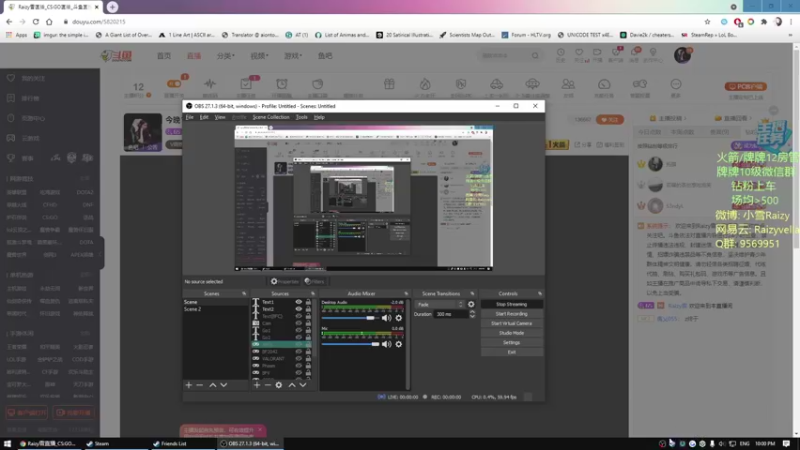This screenshot has height=450, width=800.
Task: Enable Studio Mode
Action: [x=511, y=333]
